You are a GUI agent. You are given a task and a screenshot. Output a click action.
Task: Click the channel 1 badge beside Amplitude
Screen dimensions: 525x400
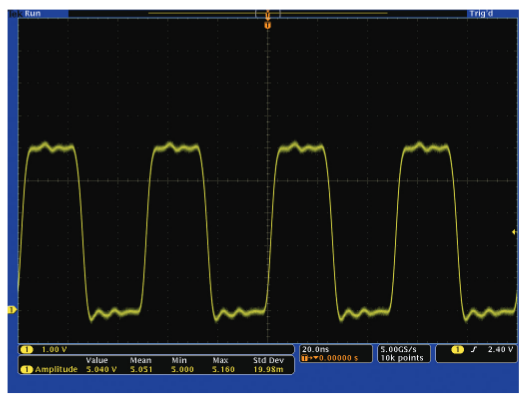tap(26, 369)
